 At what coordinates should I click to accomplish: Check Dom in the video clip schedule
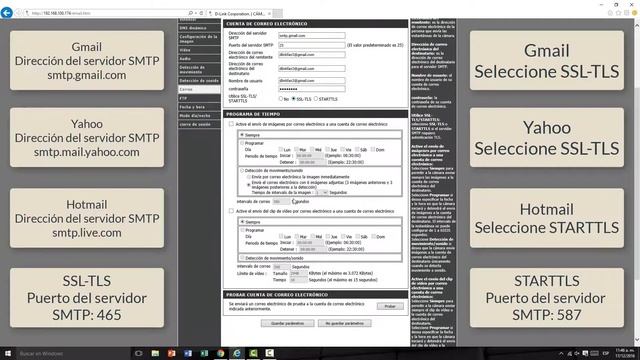(x=373, y=236)
